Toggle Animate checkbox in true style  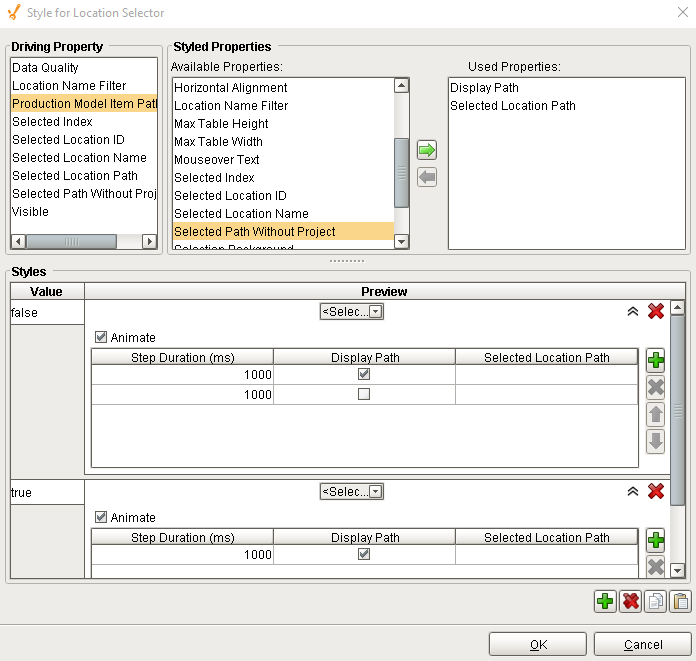tap(101, 517)
